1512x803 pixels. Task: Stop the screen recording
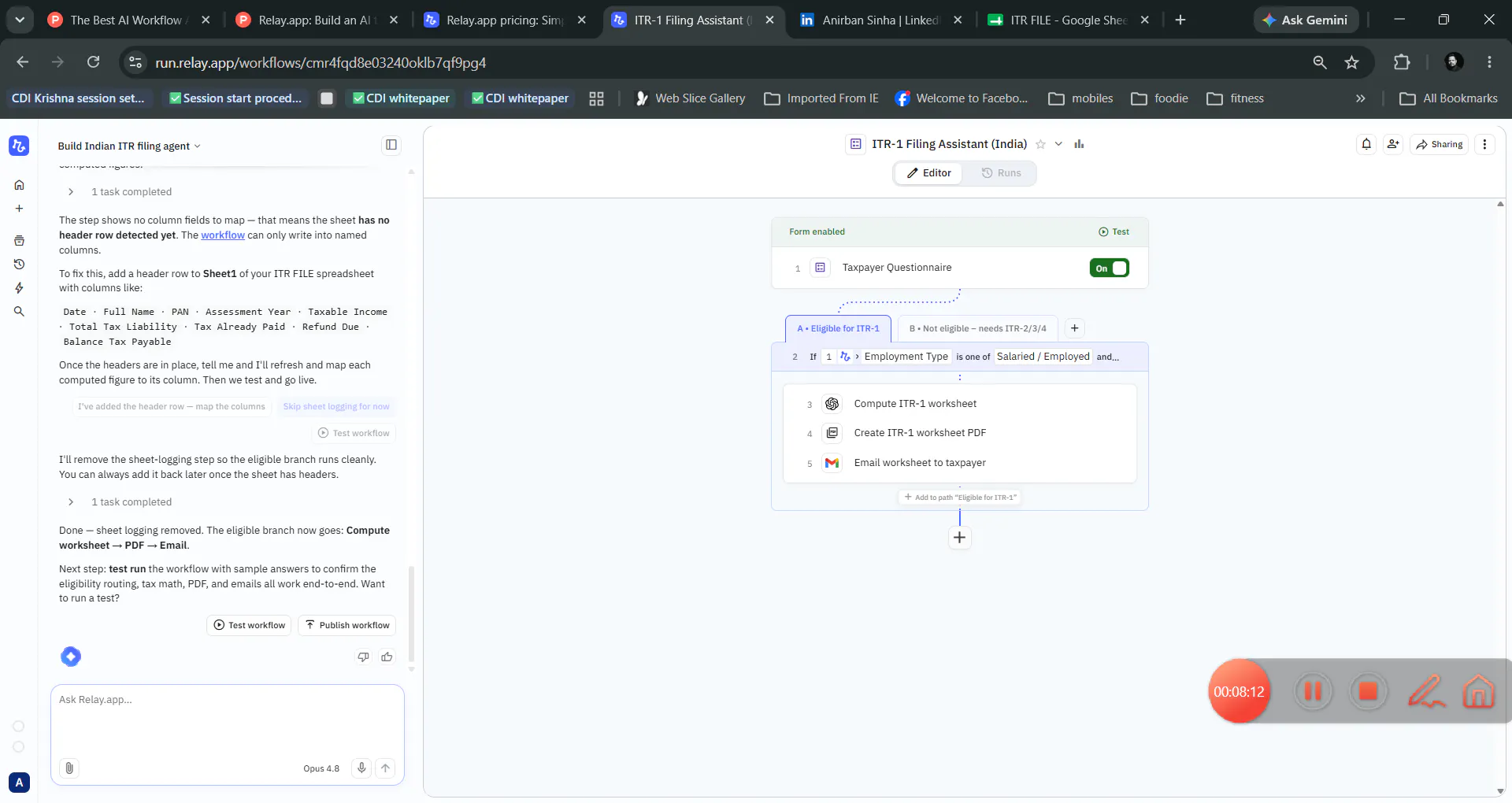(1368, 691)
